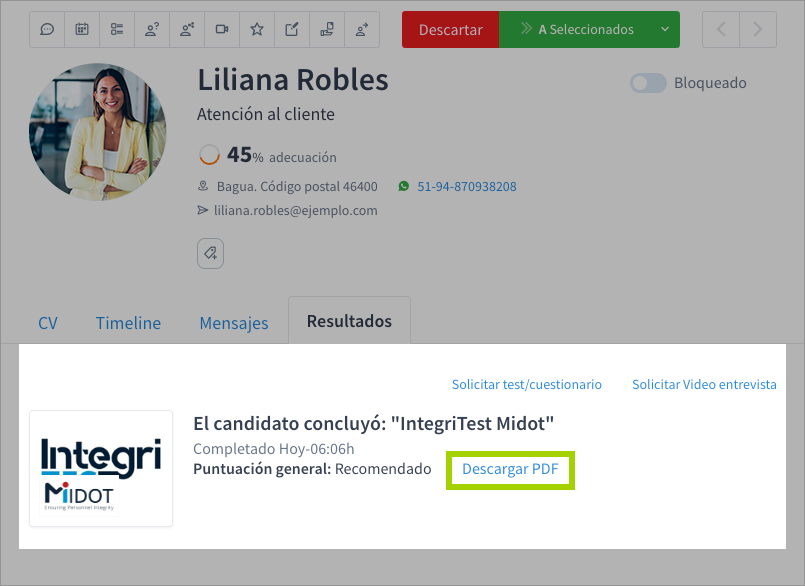This screenshot has height=586, width=805.
Task: Select the compose note icon
Action: click(x=292, y=30)
